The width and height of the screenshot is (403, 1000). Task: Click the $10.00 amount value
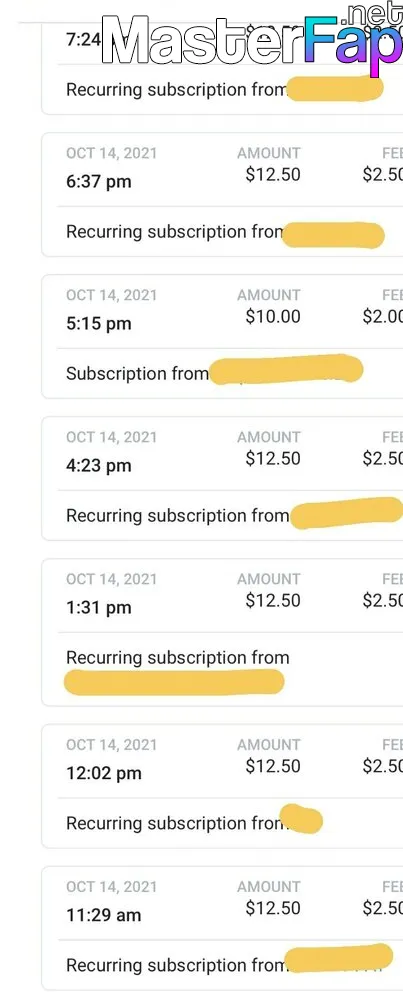pos(273,316)
